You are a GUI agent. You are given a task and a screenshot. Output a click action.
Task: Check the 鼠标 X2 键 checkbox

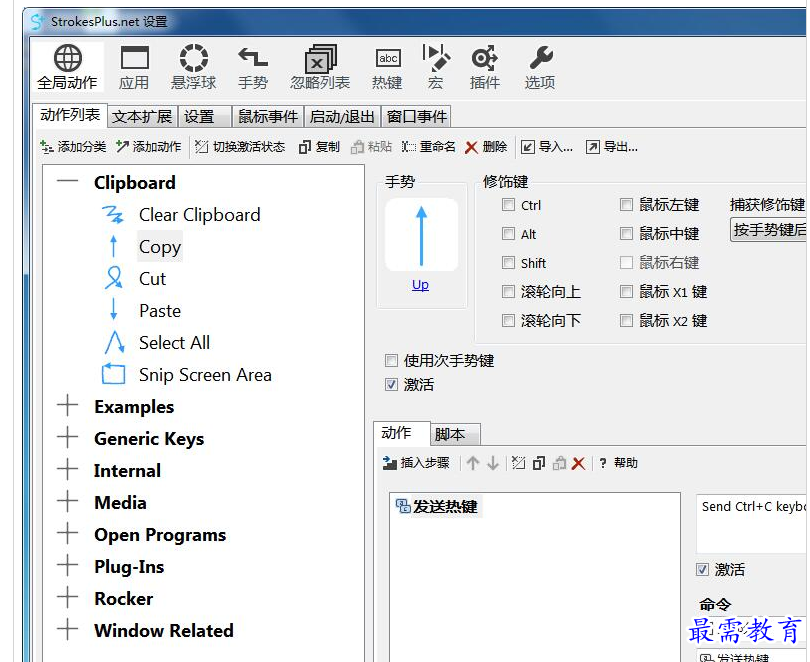626,321
